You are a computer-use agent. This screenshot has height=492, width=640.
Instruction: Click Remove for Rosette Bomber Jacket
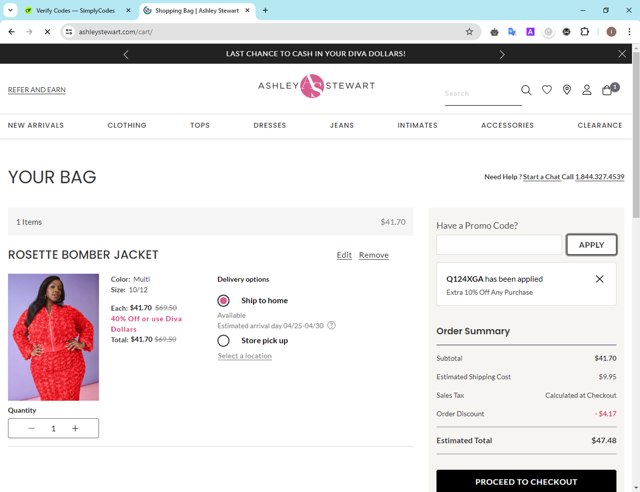(x=374, y=255)
